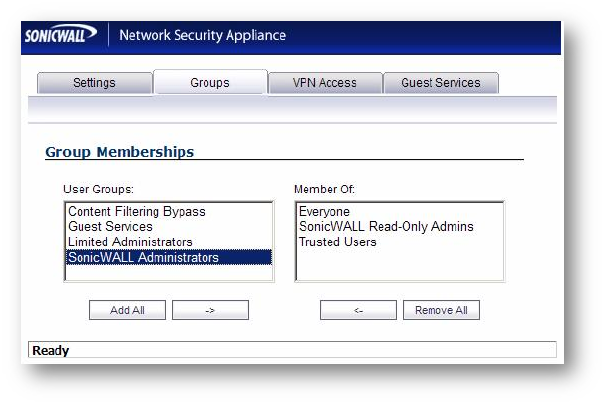Viewport: 606px width, 406px height.
Task: Click the Ready status bar text
Action: pos(51,350)
